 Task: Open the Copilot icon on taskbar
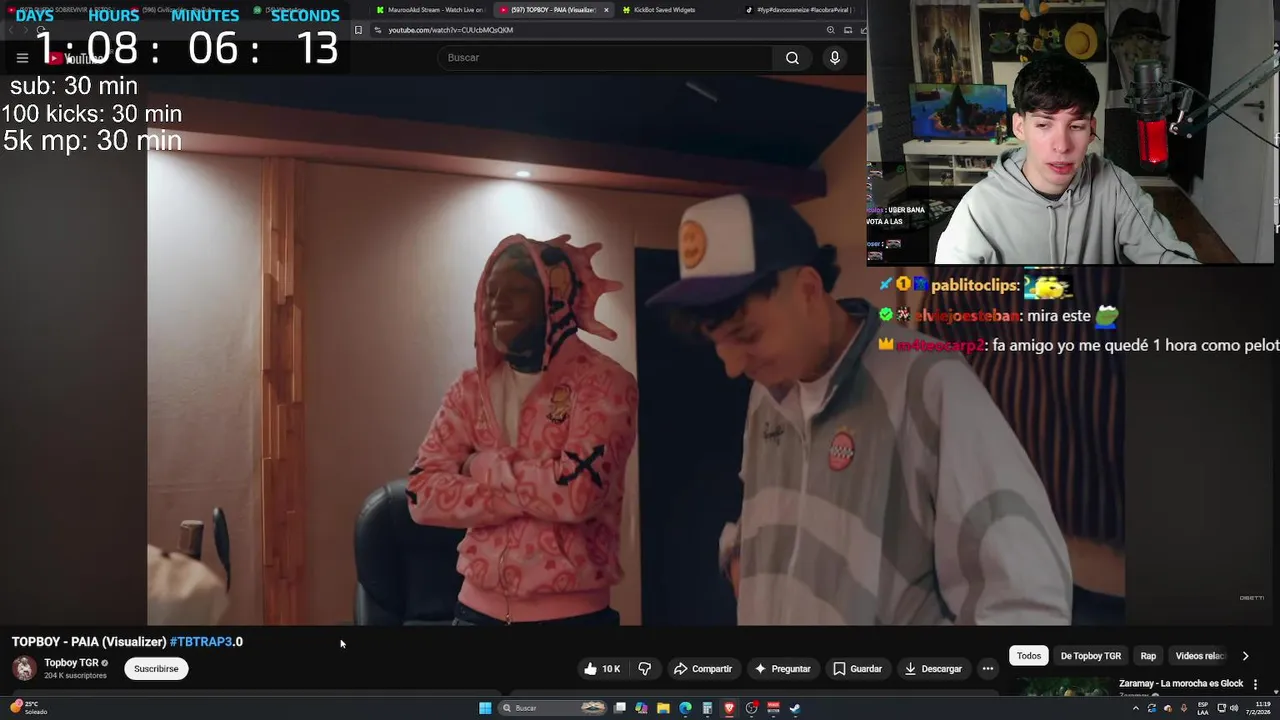tap(641, 708)
